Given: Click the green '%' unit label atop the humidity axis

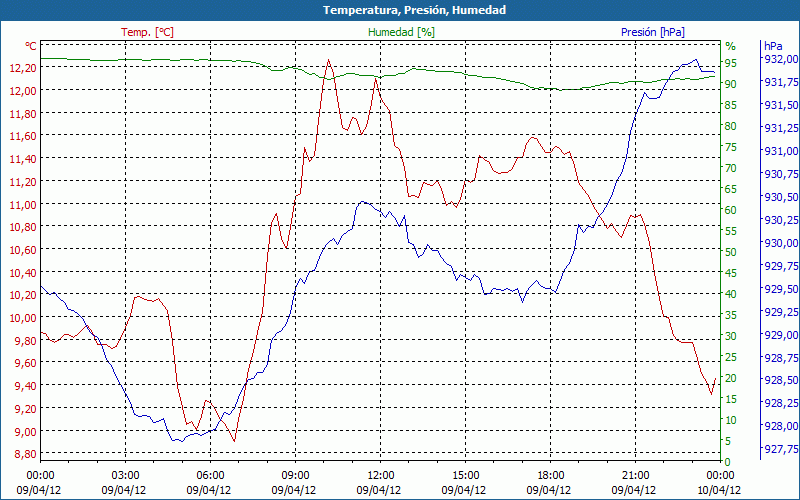Looking at the screenshot, I should click(731, 46).
